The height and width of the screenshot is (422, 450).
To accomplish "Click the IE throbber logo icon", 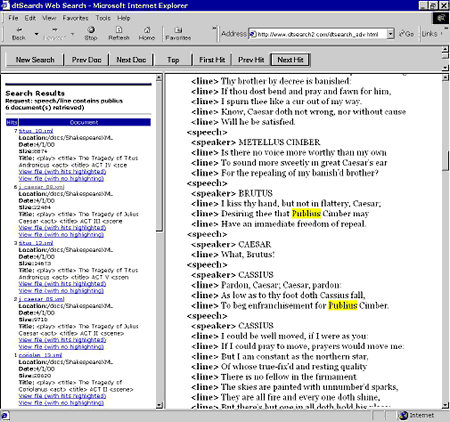I will [x=441, y=18].
